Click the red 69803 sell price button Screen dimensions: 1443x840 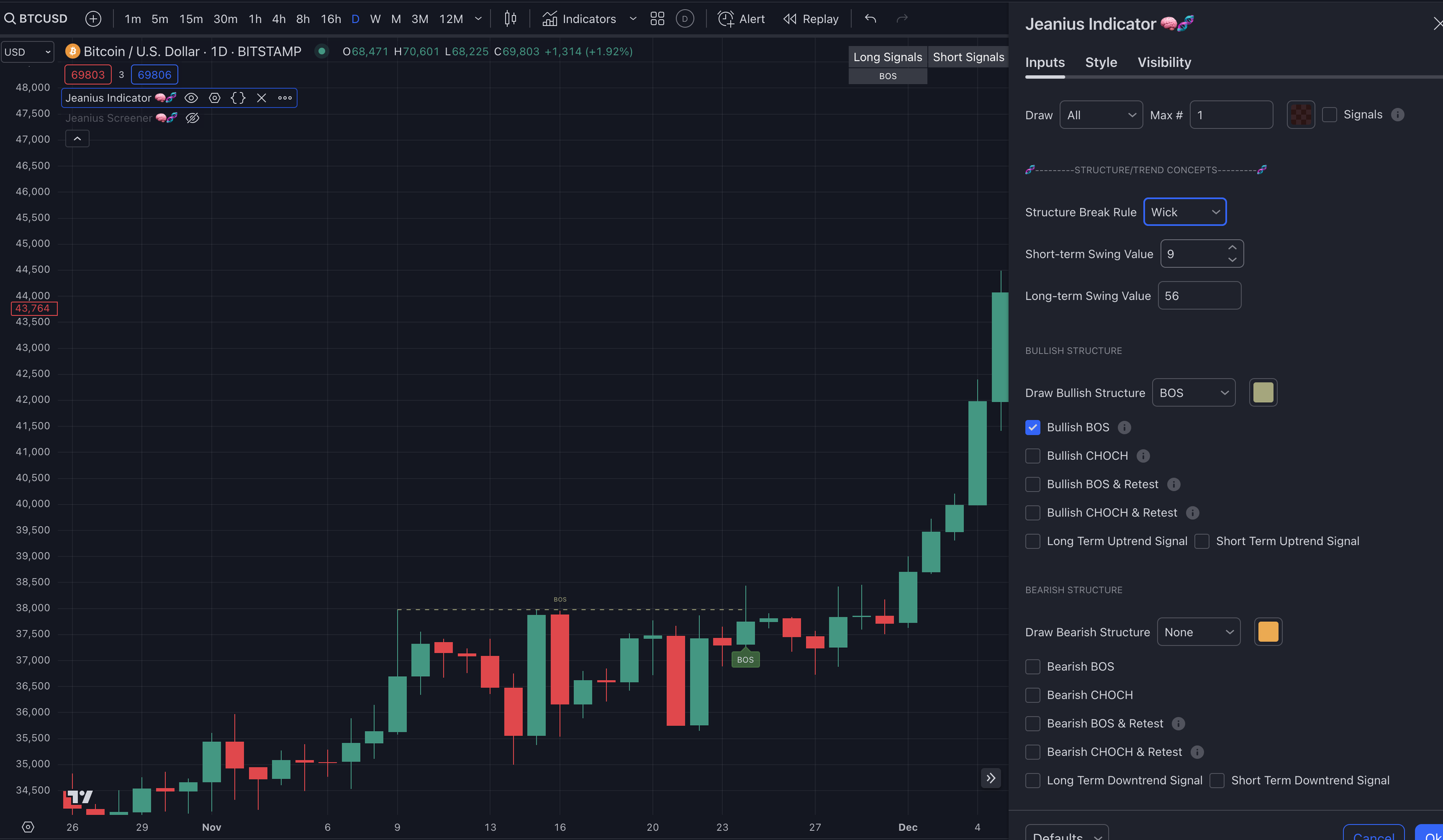(88, 75)
